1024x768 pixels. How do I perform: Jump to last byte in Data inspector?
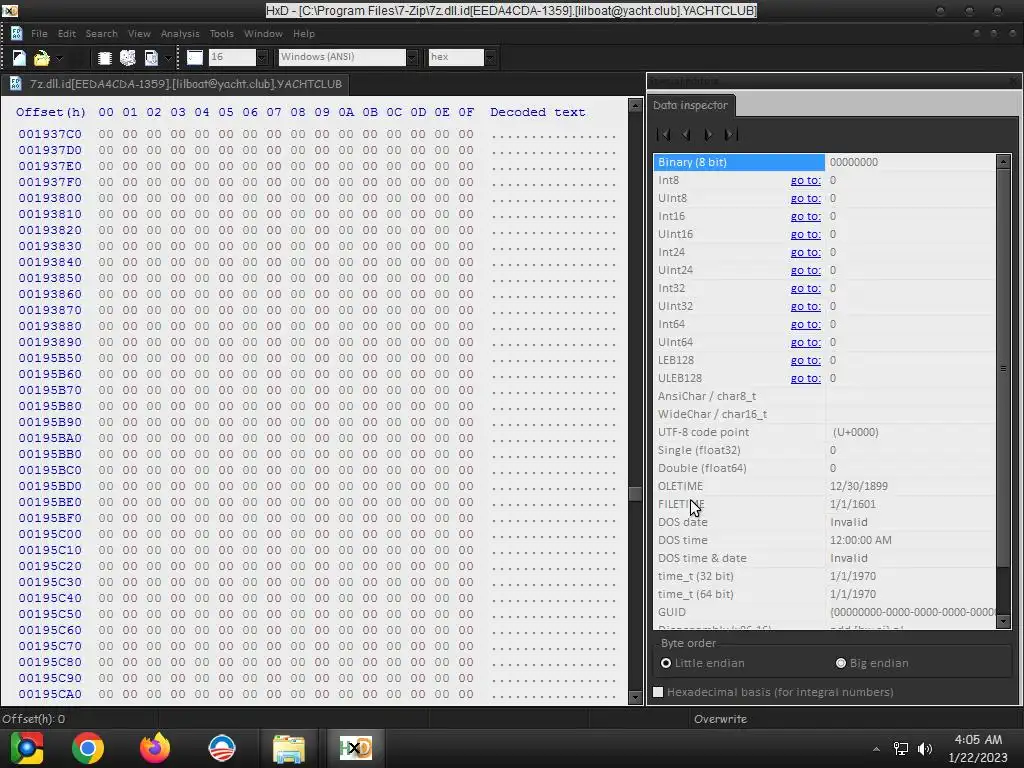731,135
